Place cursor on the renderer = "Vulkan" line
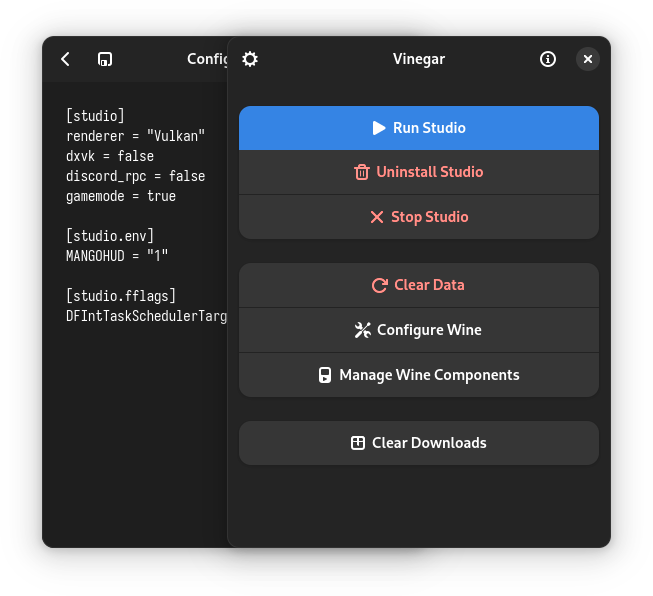Viewport: 653px width, 596px height. [x=136, y=136]
